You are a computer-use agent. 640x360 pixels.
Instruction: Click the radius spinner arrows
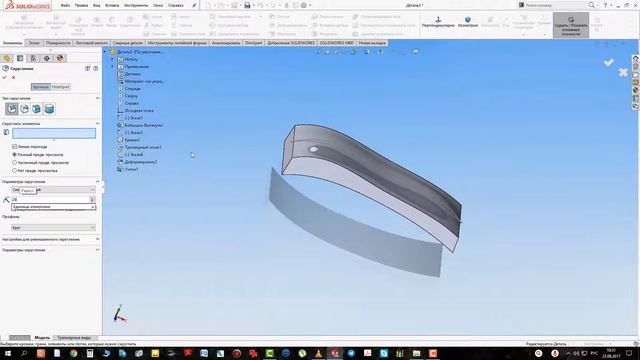[92, 199]
